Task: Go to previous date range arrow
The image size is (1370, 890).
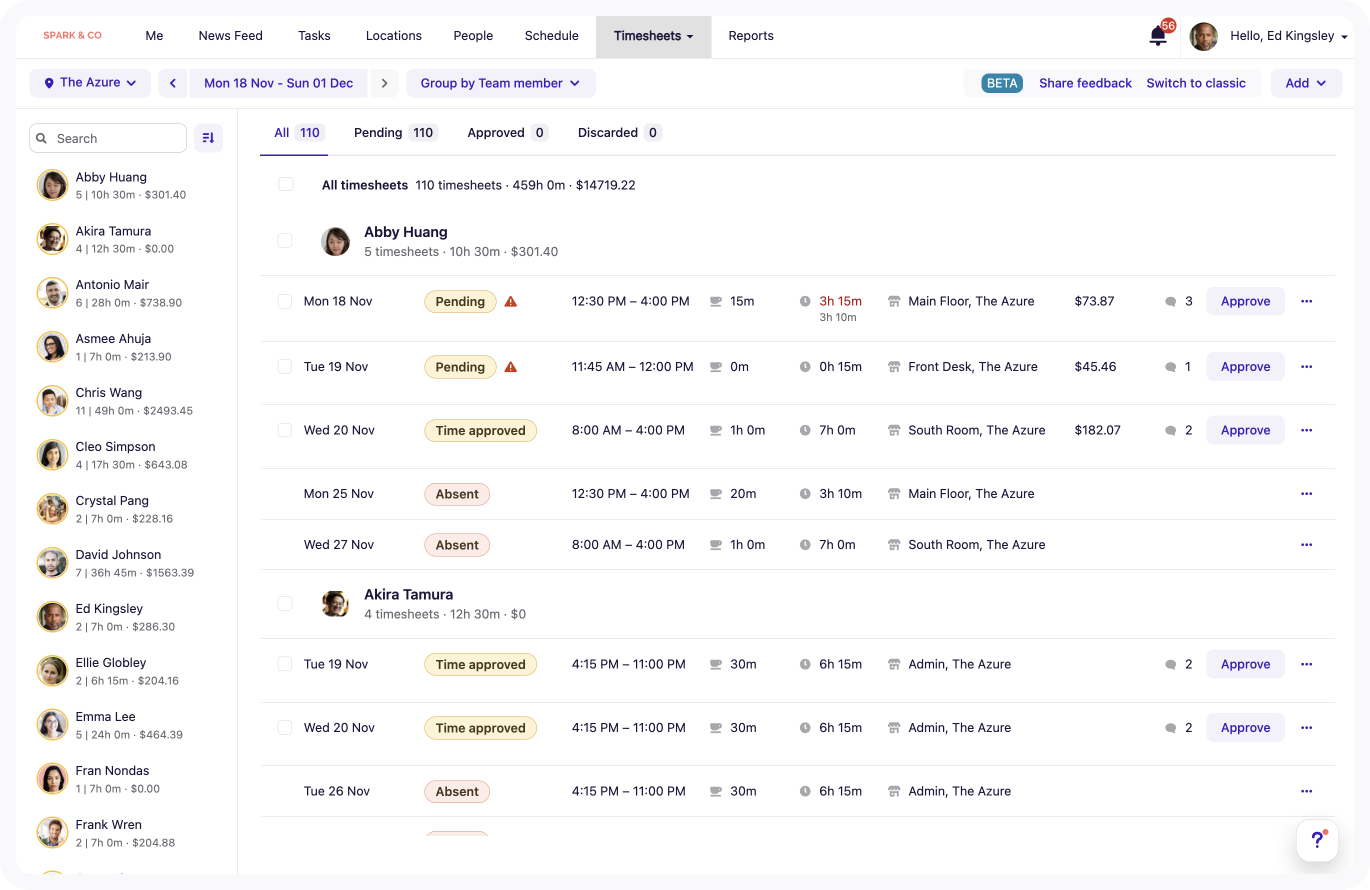Action: tap(173, 83)
